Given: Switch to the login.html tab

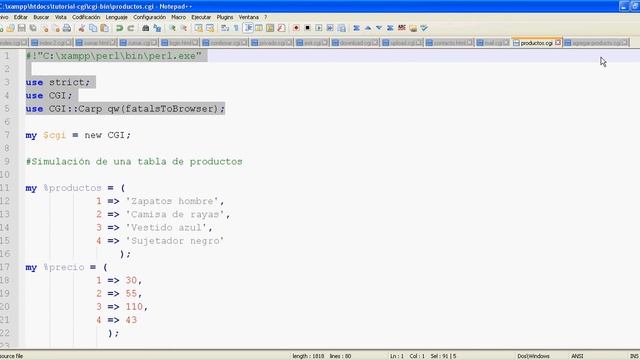Looking at the screenshot, I should click(180, 43).
